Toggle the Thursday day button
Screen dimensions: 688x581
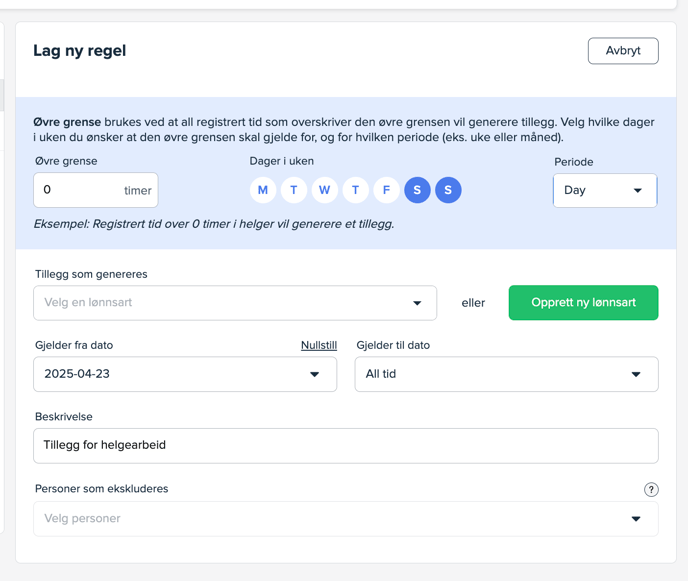click(356, 190)
